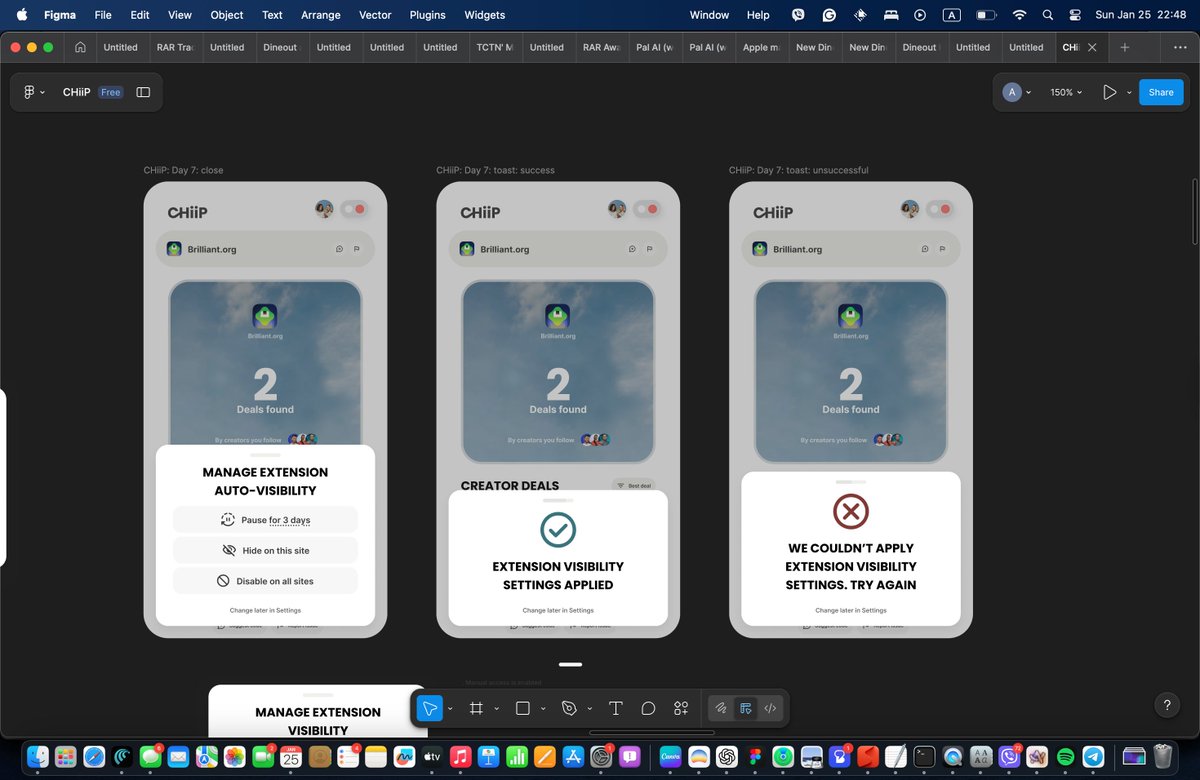Open the 150% zoom dropdown

click(x=1065, y=92)
